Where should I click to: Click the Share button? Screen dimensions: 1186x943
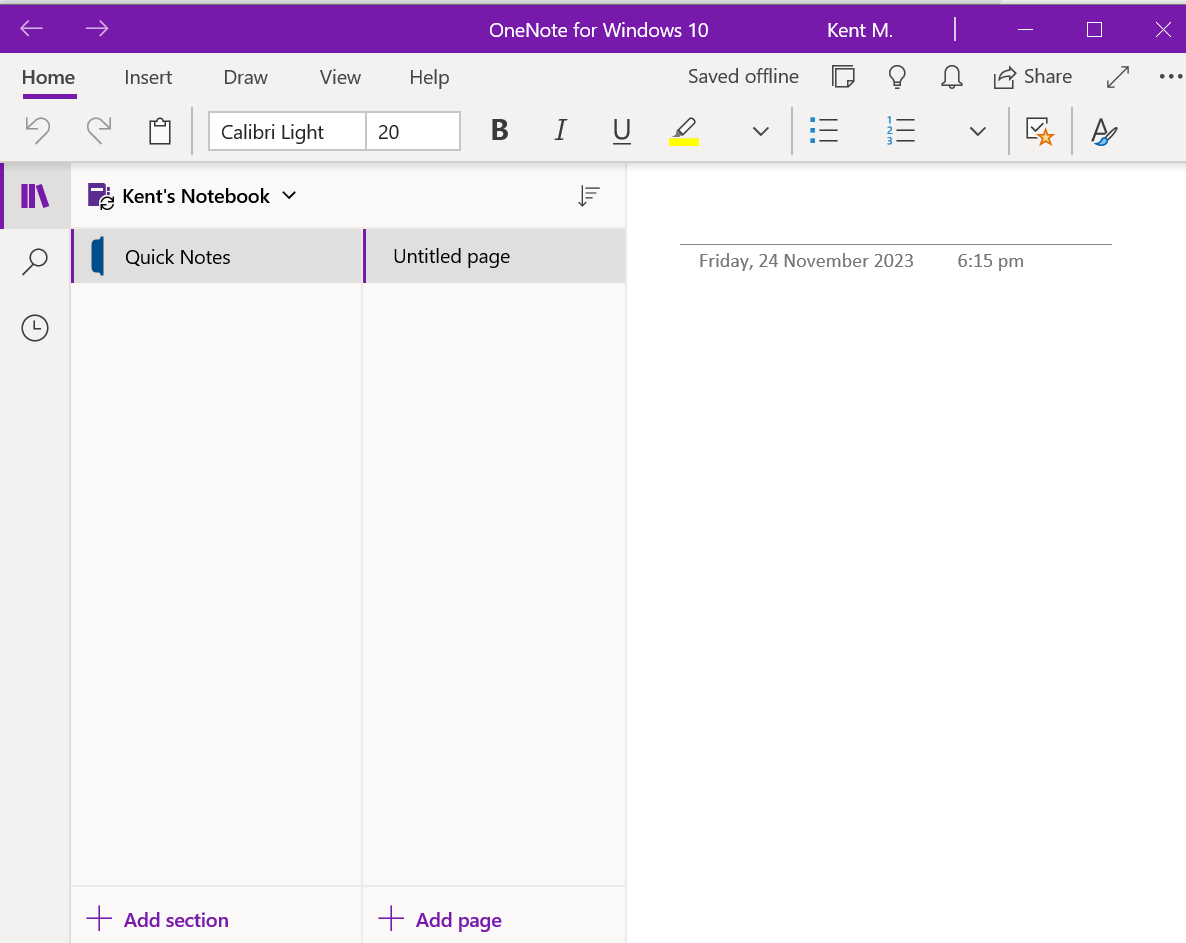pyautogui.click(x=1032, y=76)
